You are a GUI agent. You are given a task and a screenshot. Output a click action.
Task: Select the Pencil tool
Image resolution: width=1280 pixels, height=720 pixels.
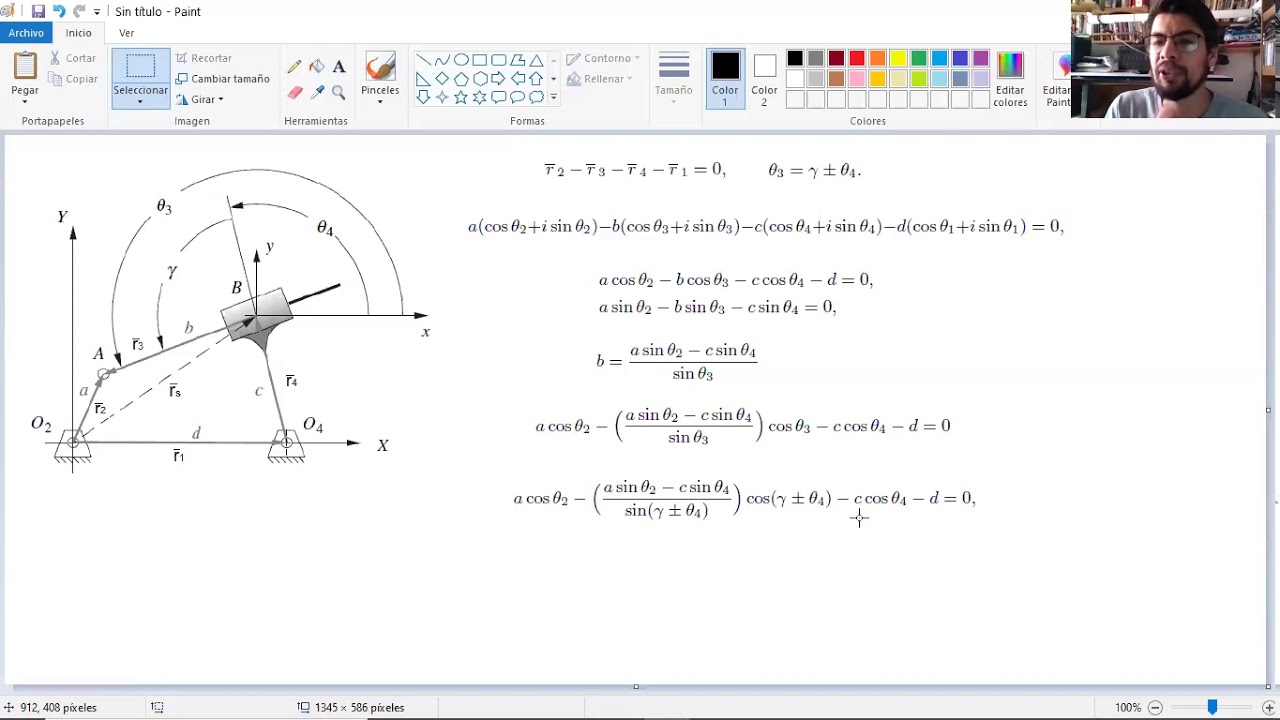coord(294,67)
